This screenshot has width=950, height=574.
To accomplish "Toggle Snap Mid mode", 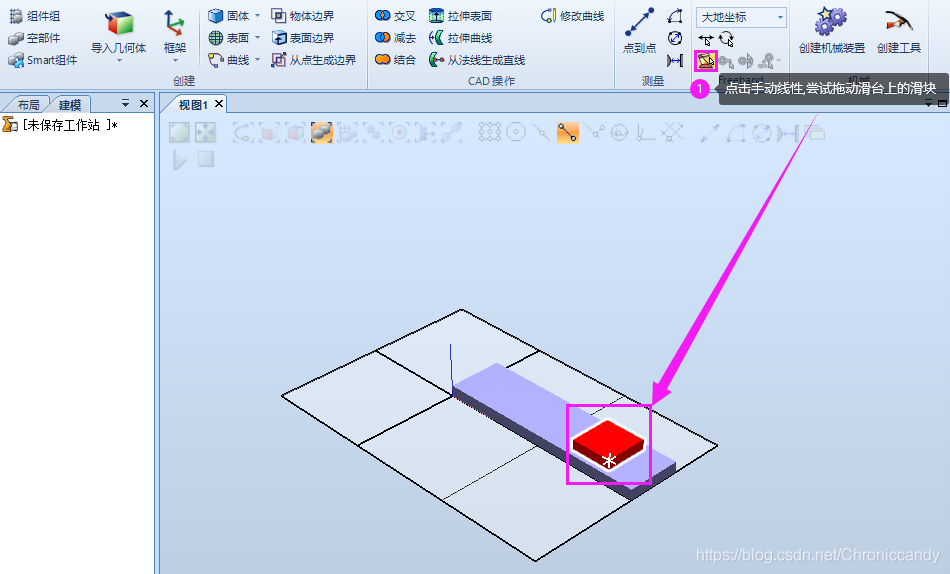I will pyautogui.click(x=542, y=133).
